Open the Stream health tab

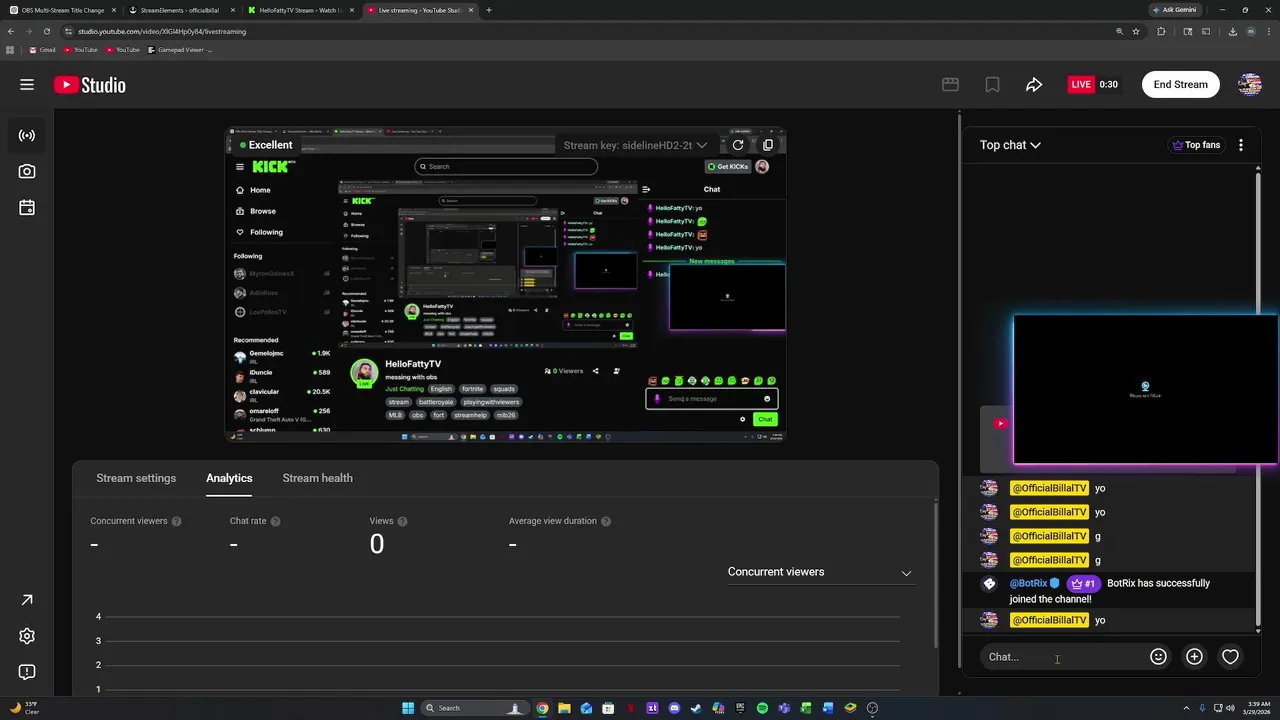pyautogui.click(x=317, y=478)
